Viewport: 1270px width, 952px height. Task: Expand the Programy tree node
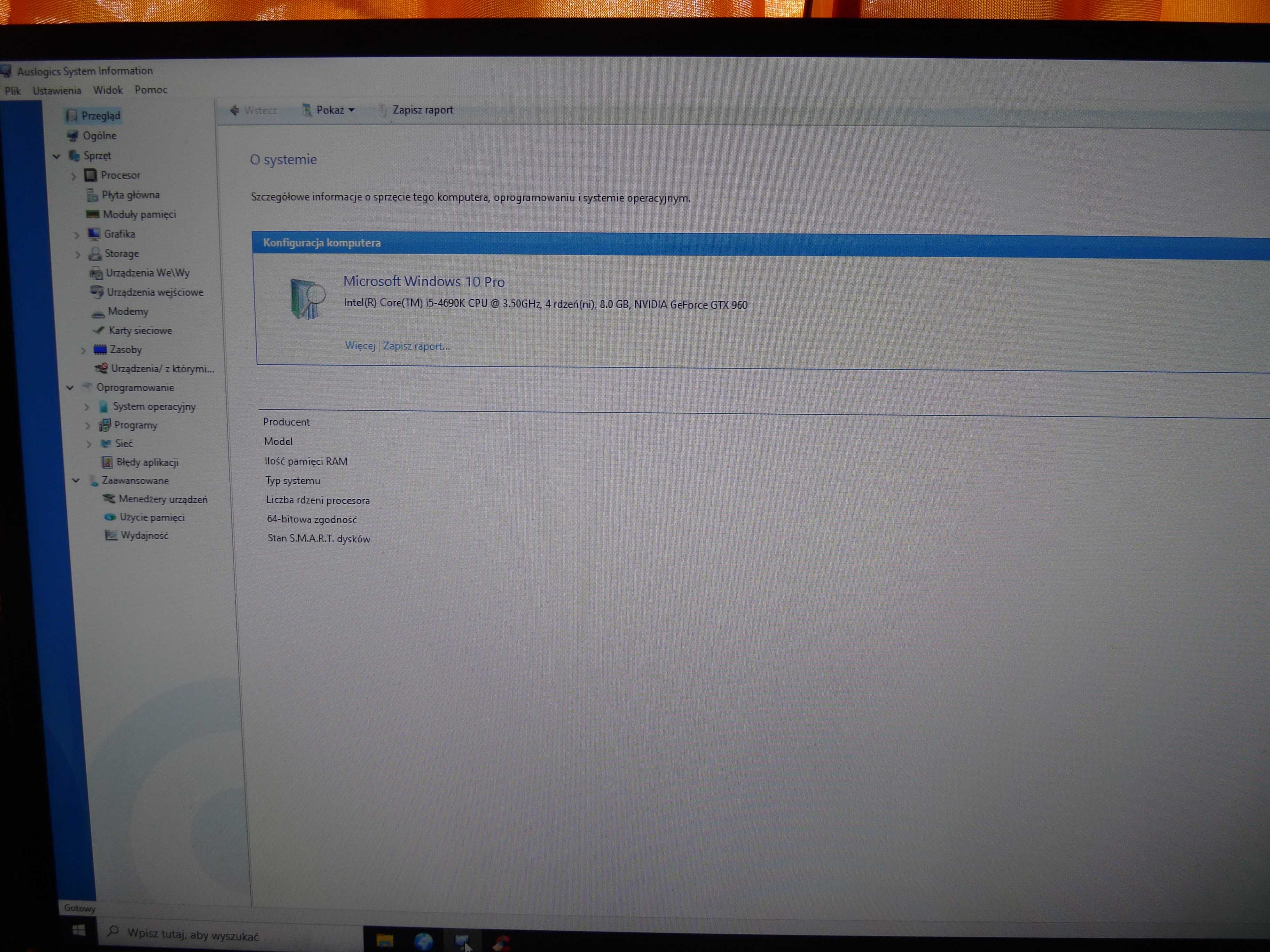pyautogui.click(x=88, y=426)
